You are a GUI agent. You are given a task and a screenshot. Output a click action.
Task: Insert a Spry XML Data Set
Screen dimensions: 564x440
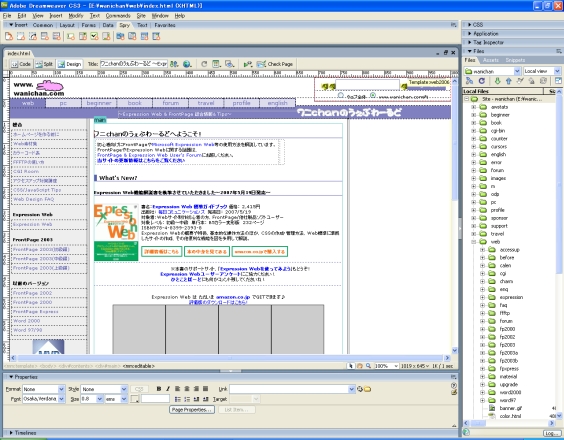pyautogui.click(x=9, y=36)
